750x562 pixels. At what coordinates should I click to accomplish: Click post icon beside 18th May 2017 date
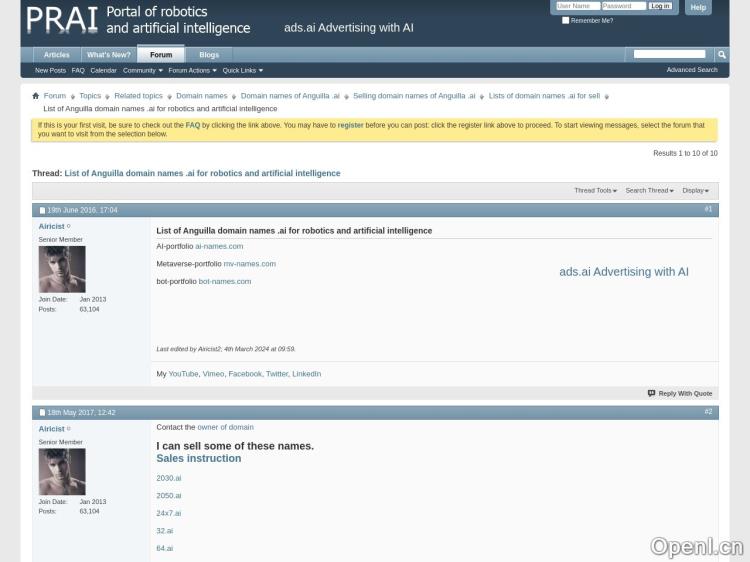pyautogui.click(x=42, y=412)
